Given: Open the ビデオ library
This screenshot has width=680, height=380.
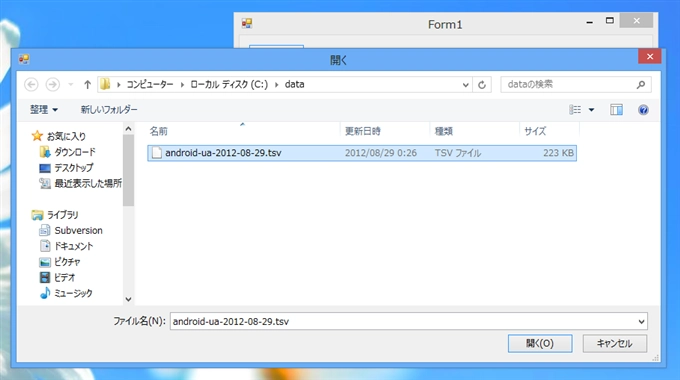Looking at the screenshot, I should (64, 277).
